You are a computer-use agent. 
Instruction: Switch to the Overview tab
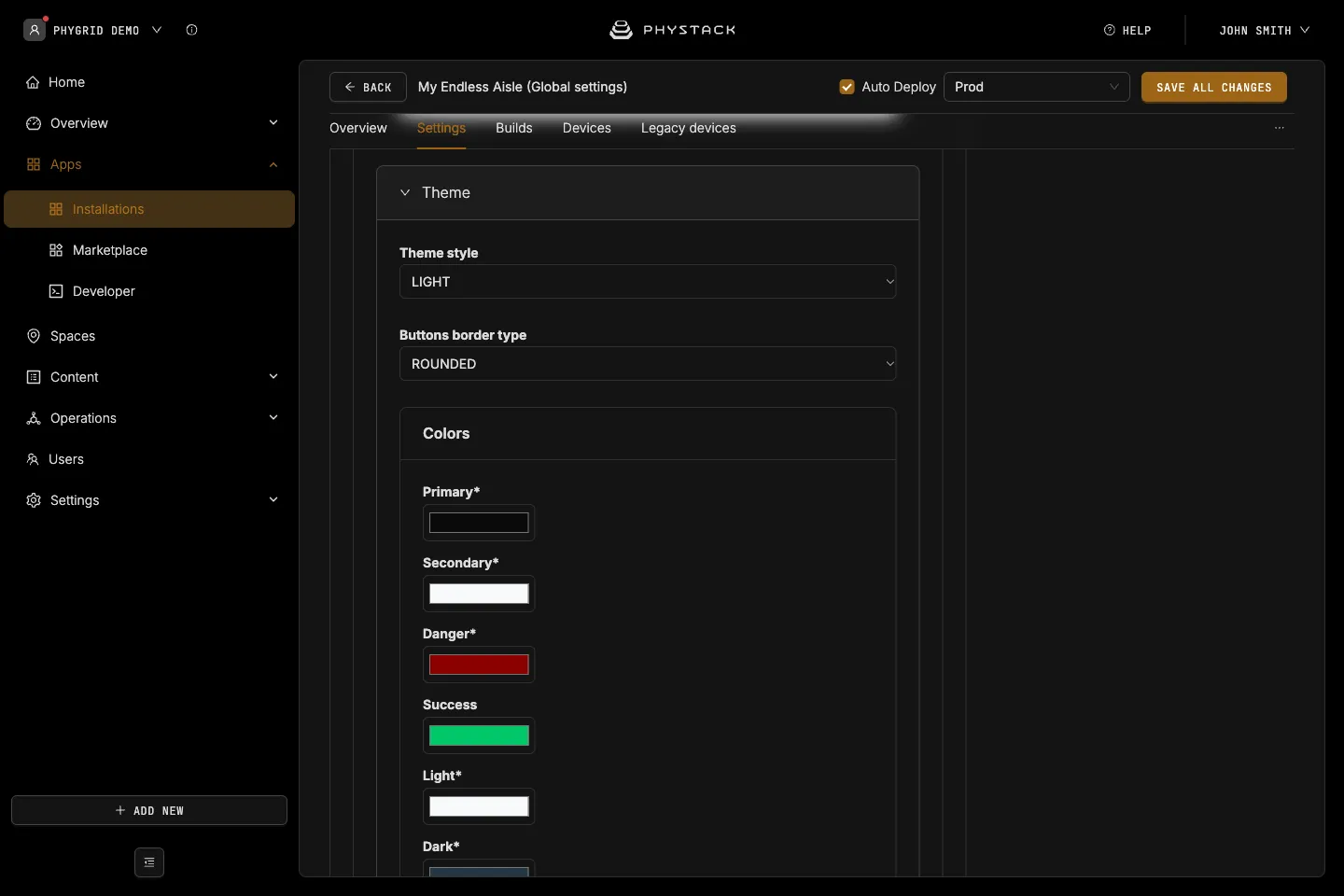[x=358, y=128]
